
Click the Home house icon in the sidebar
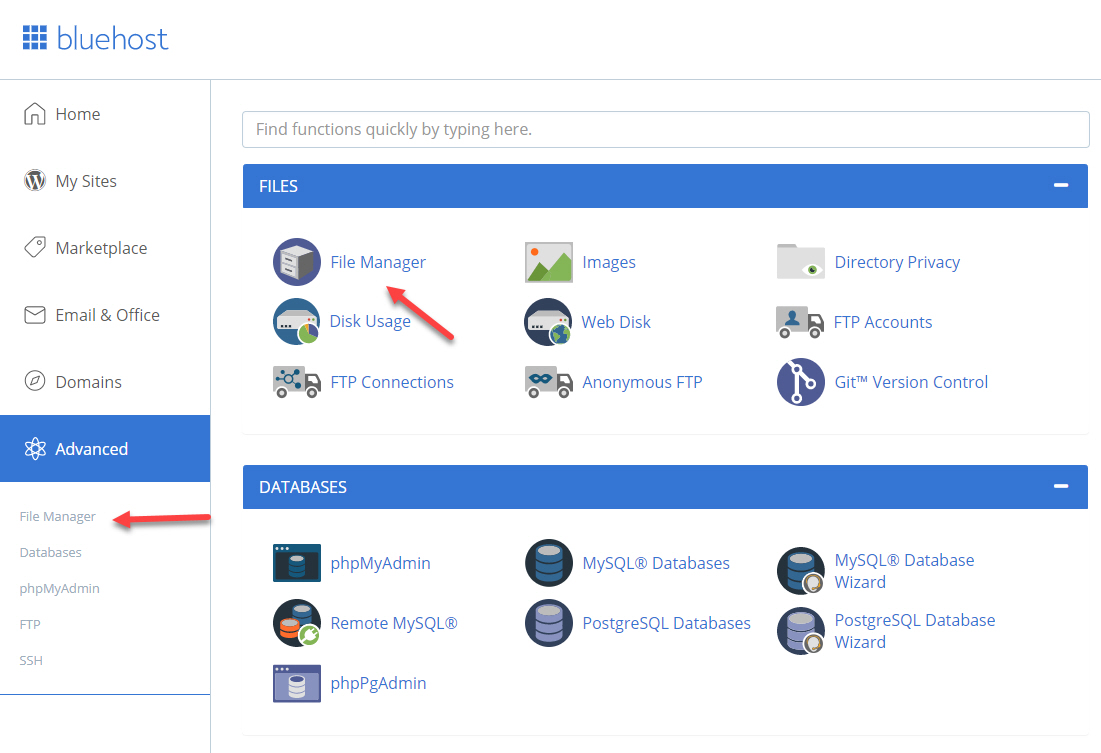34,114
